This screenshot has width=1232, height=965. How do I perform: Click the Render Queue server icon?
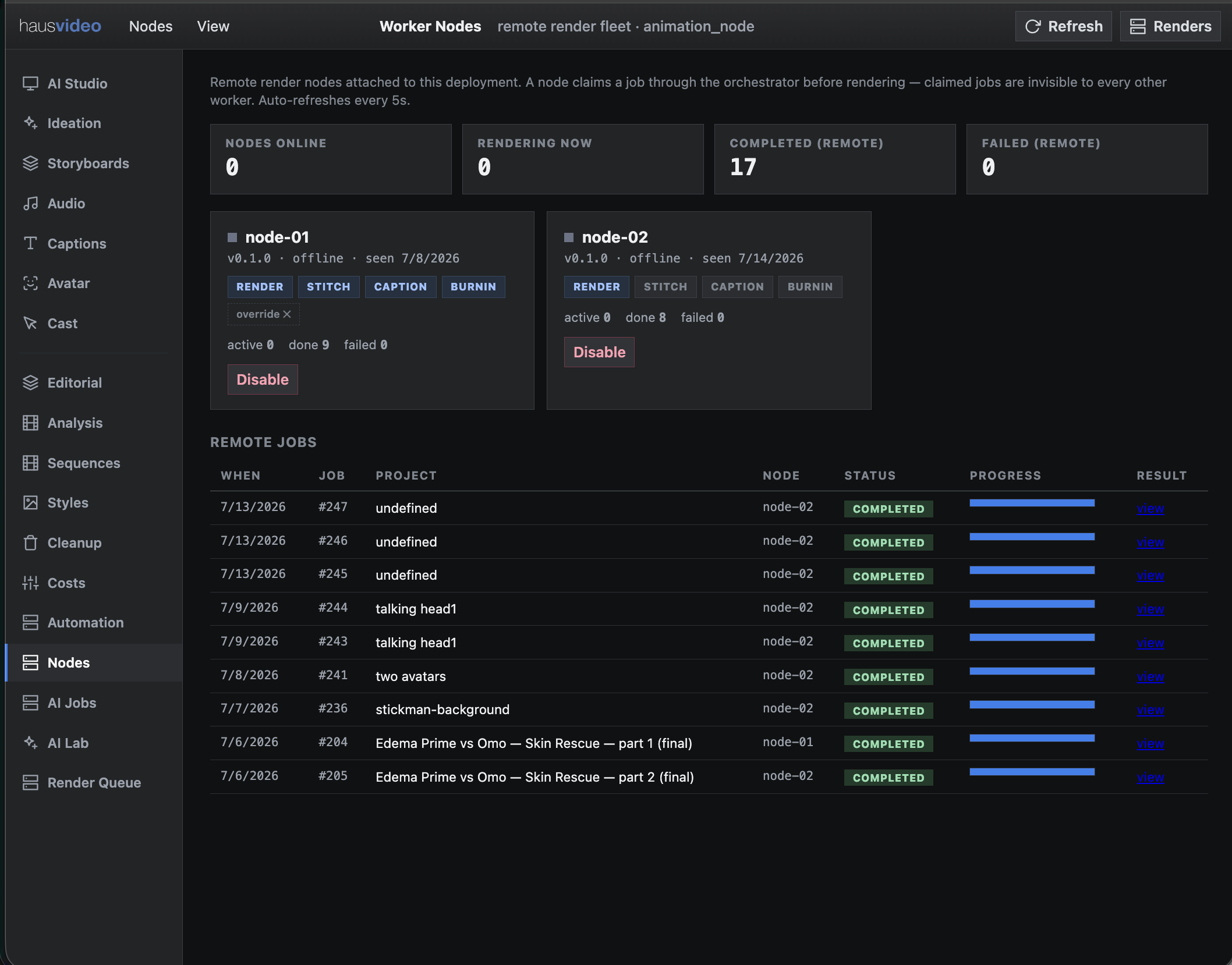tap(30, 782)
